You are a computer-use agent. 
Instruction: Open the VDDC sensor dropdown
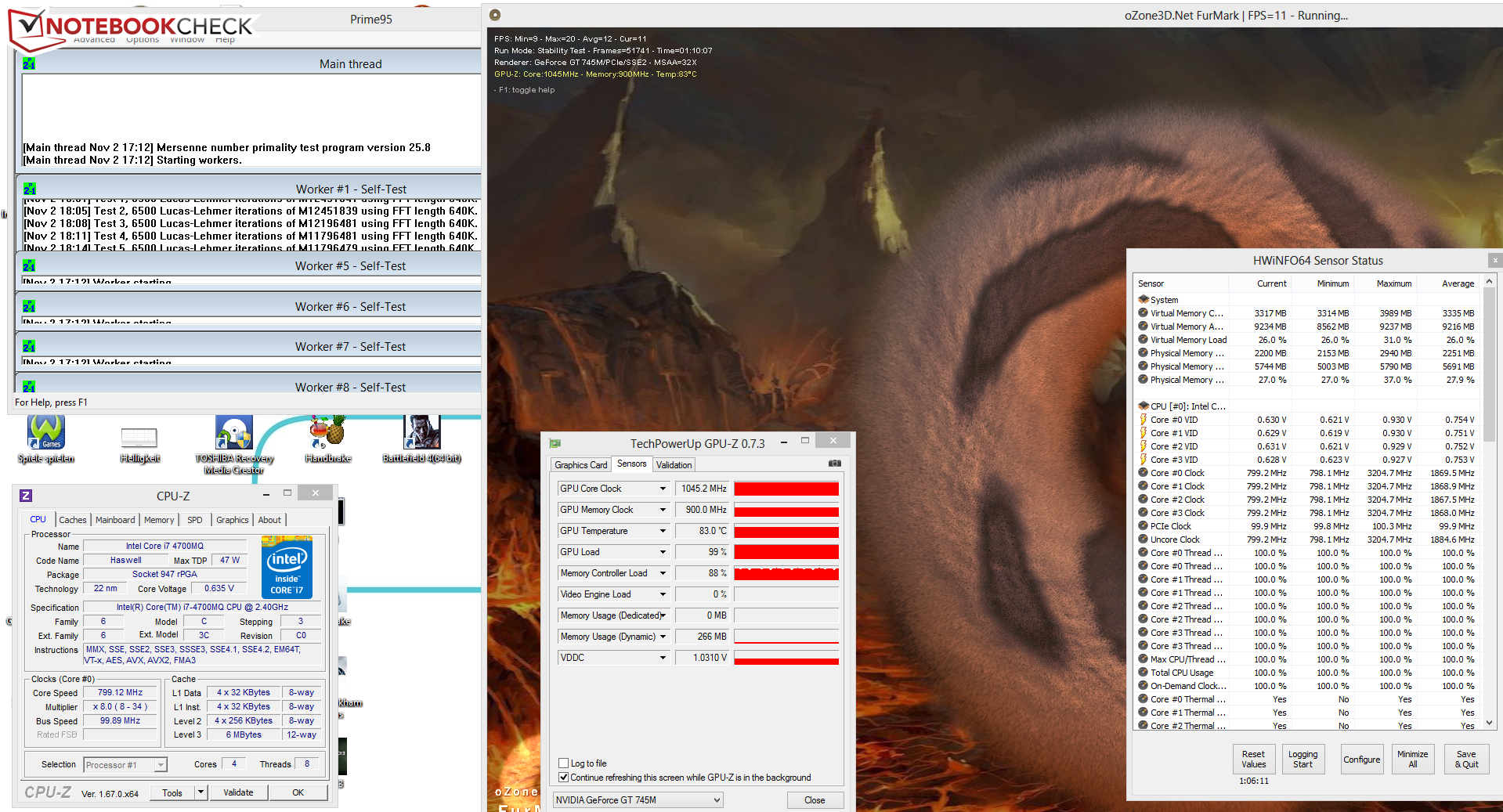[663, 658]
